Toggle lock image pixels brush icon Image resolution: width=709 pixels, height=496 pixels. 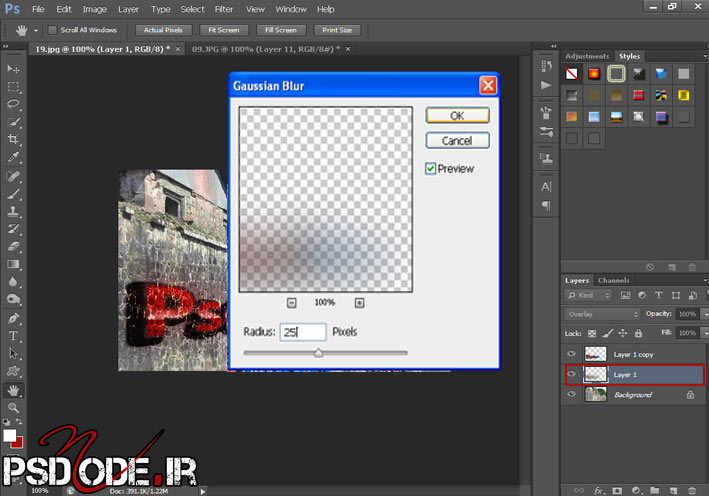607,334
